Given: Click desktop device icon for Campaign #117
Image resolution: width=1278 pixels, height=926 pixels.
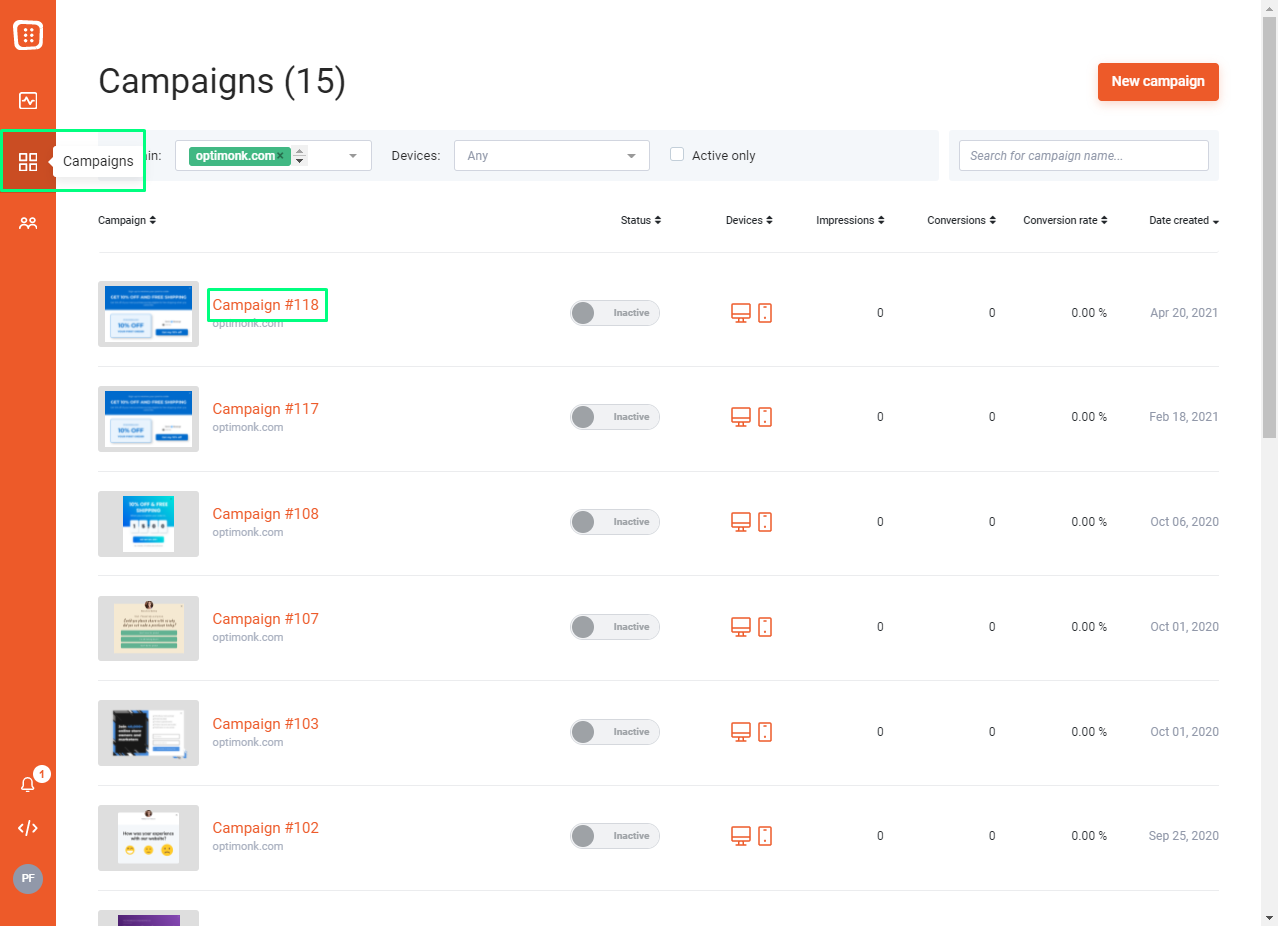Looking at the screenshot, I should 741,417.
